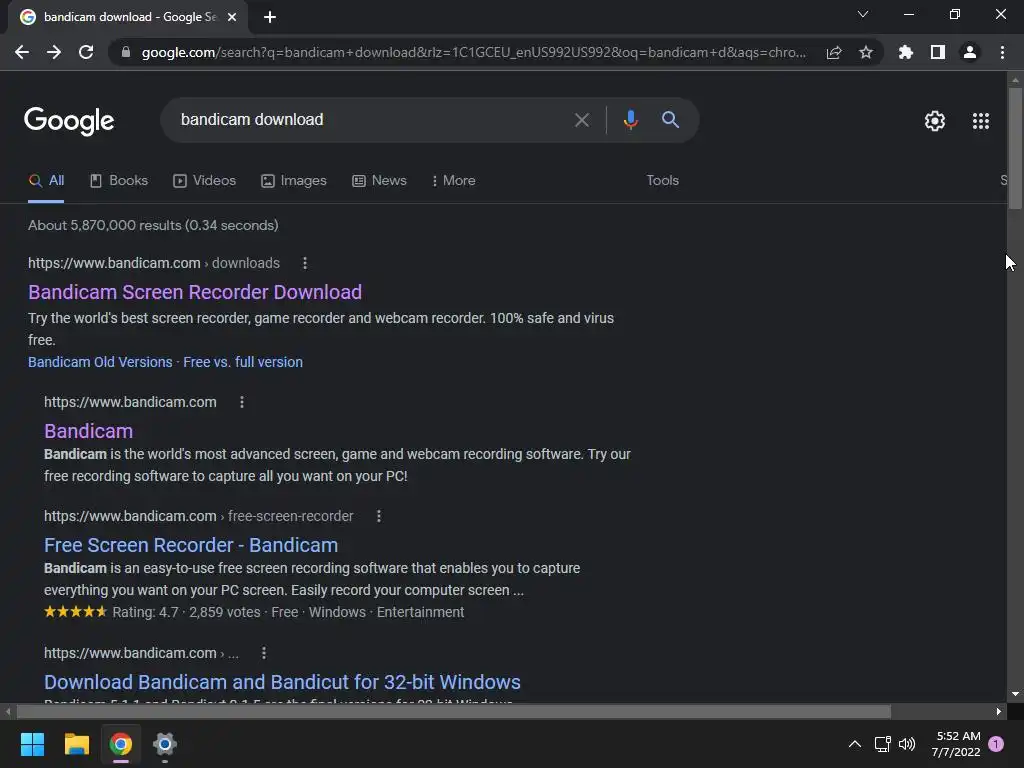The height and width of the screenshot is (768, 1024).
Task: Share this page from address bar
Action: click(834, 52)
